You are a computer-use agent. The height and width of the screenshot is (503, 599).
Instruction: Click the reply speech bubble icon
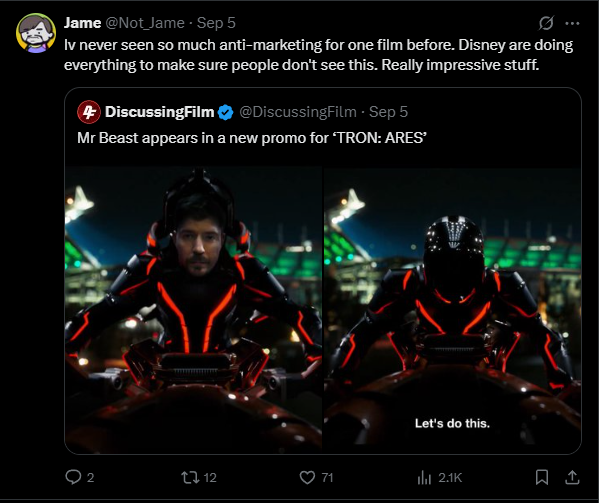[73, 477]
